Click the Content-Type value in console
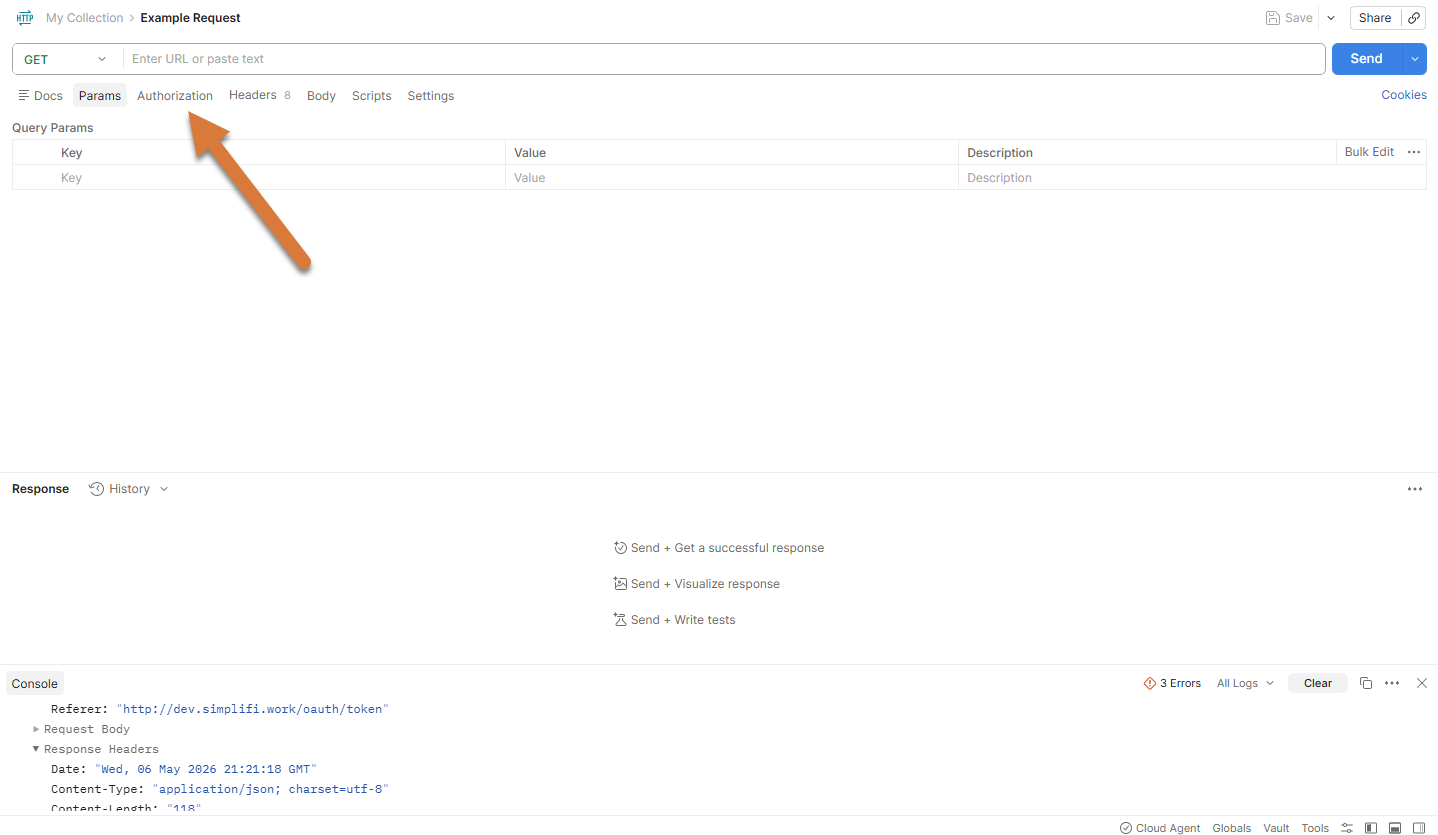1438x835 pixels. (270, 789)
